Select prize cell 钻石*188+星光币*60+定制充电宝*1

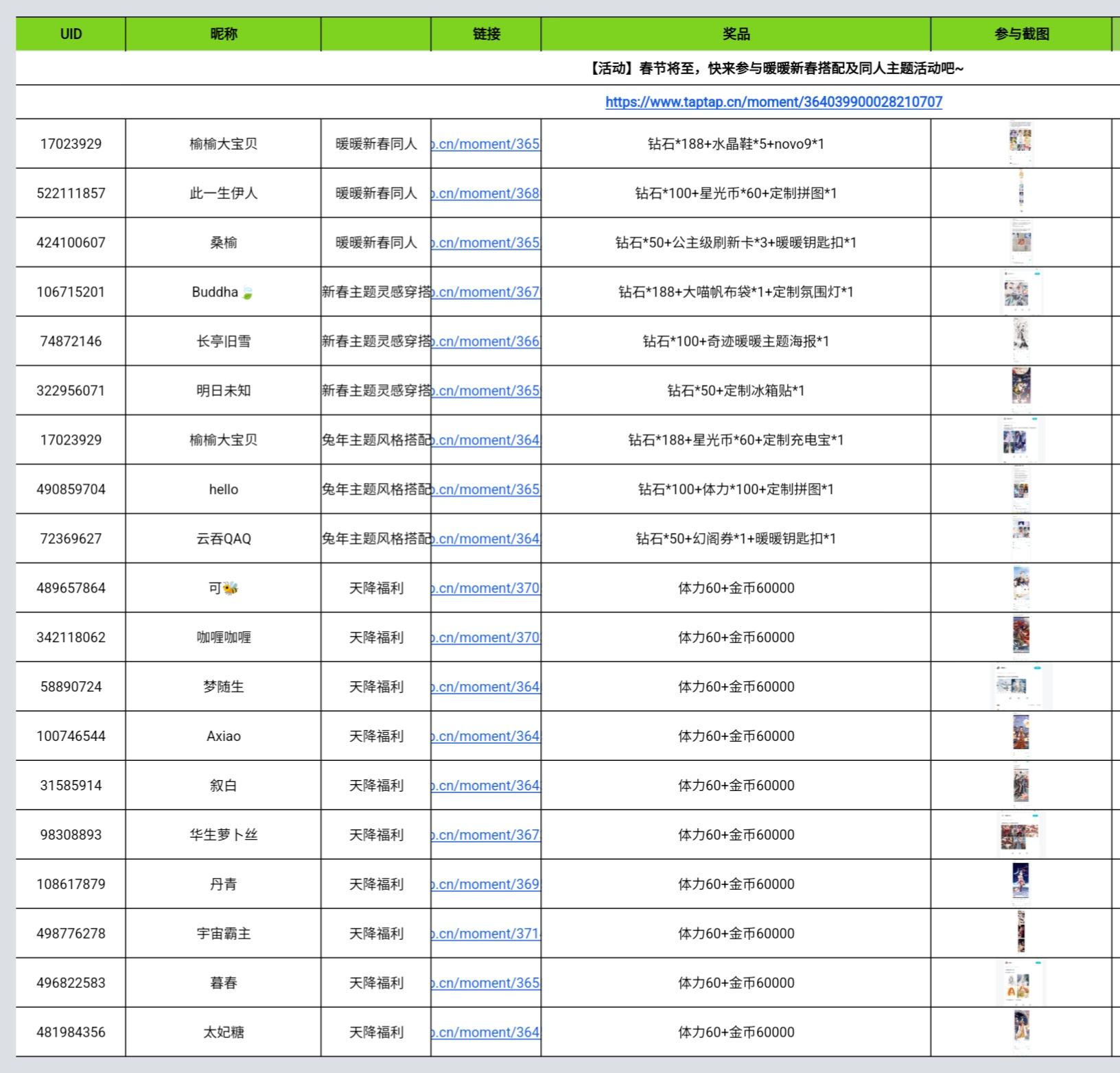pyautogui.click(x=736, y=440)
